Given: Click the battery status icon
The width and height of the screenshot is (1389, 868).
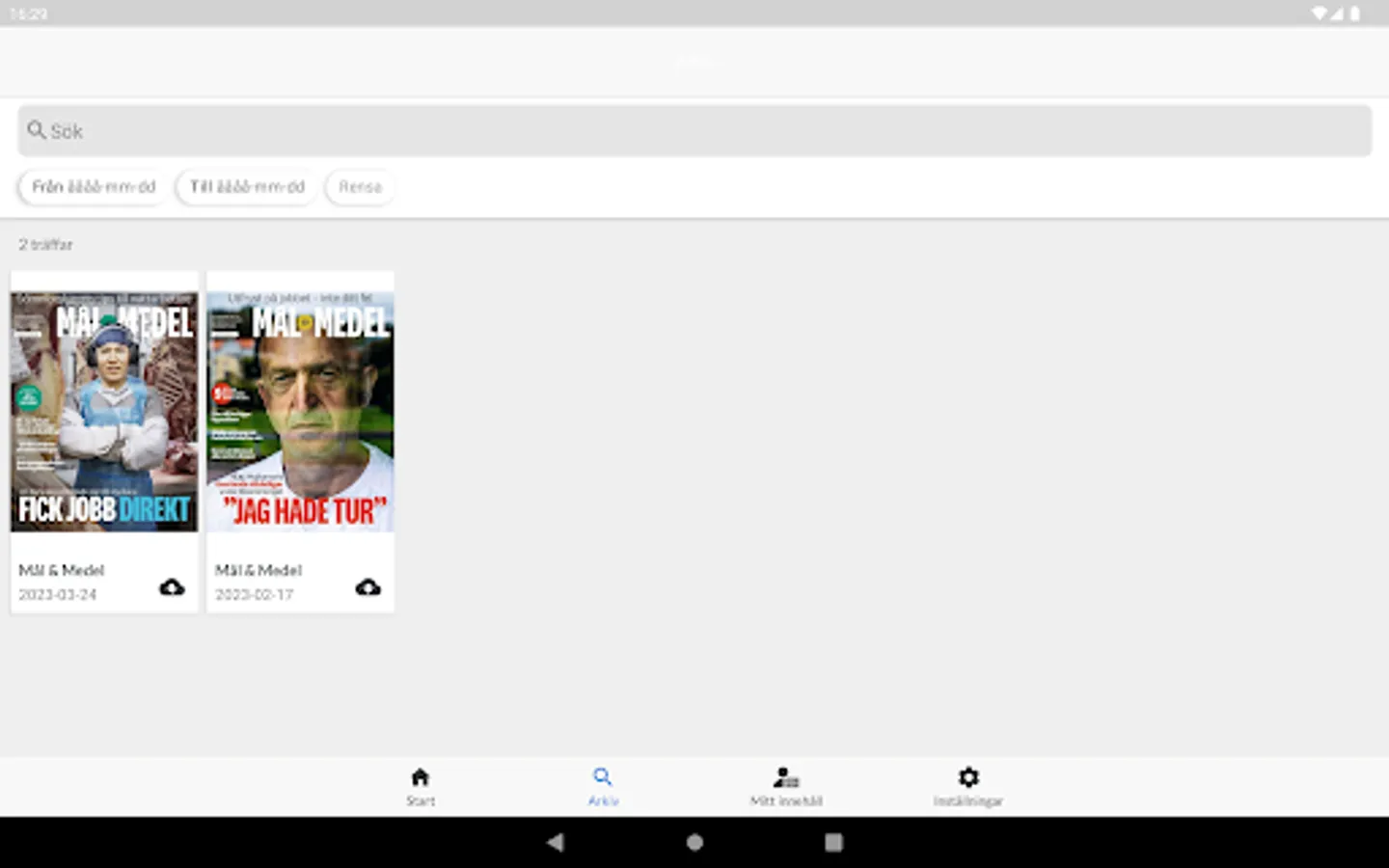Looking at the screenshot, I should pyautogui.click(x=1355, y=14).
